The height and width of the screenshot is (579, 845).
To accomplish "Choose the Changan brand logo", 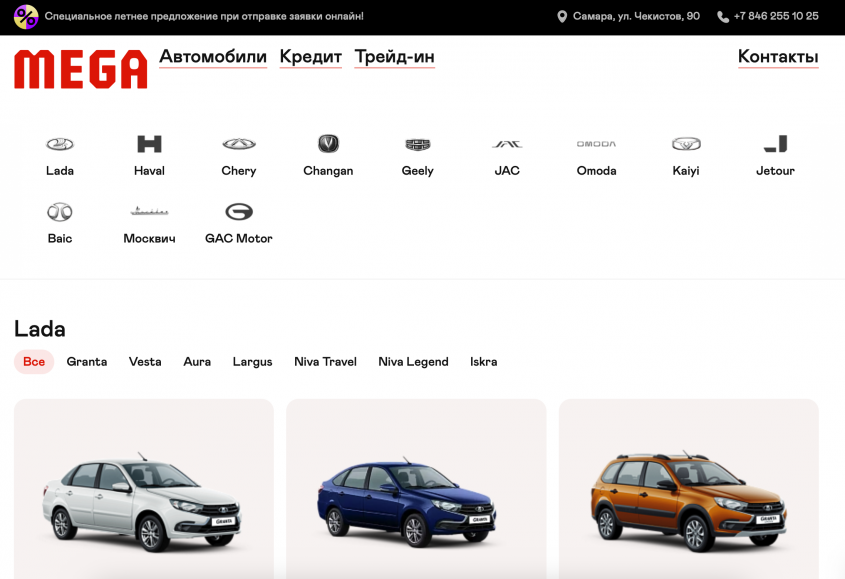I will point(328,144).
